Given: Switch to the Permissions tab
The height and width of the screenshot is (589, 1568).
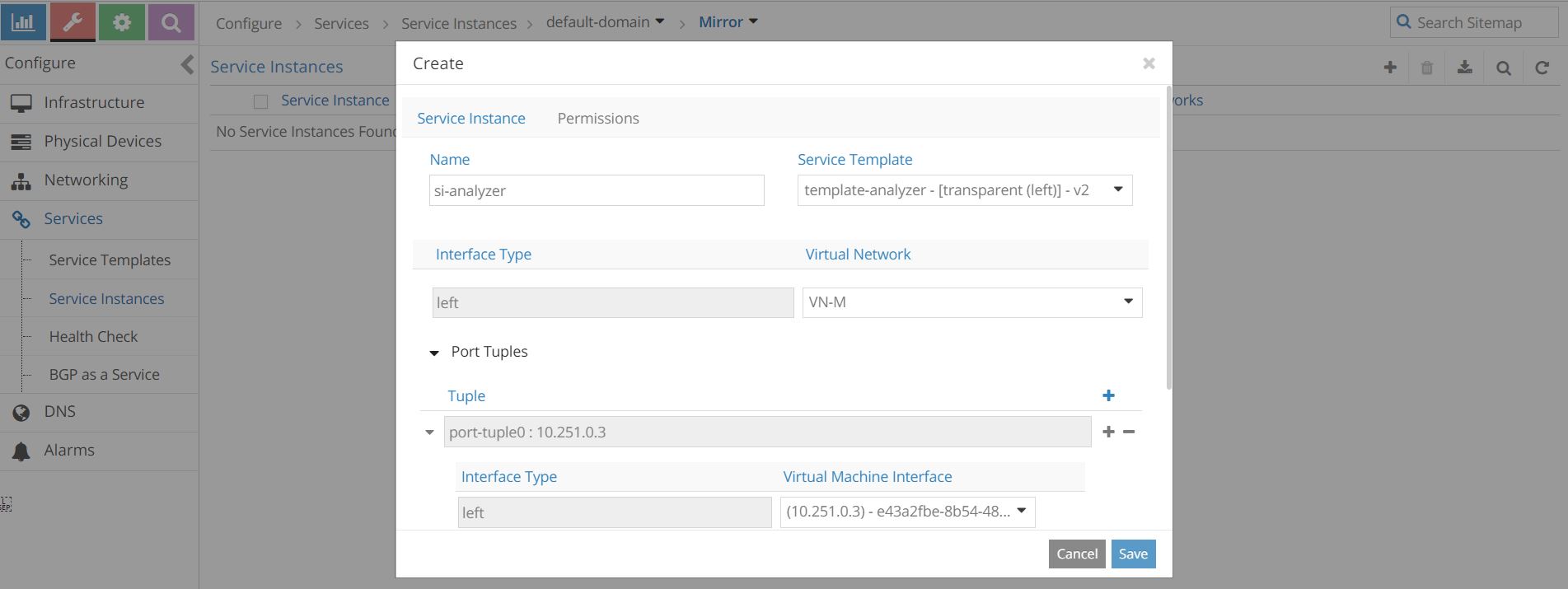Looking at the screenshot, I should (x=598, y=119).
